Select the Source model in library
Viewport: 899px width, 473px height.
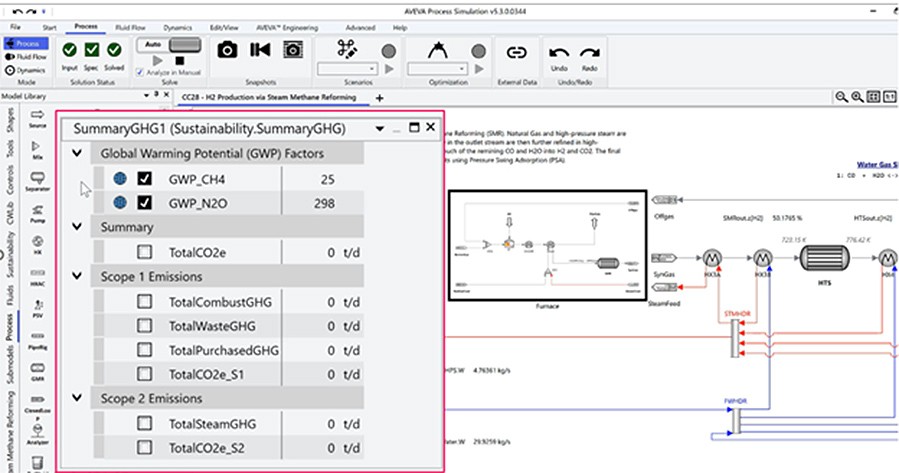[37, 119]
